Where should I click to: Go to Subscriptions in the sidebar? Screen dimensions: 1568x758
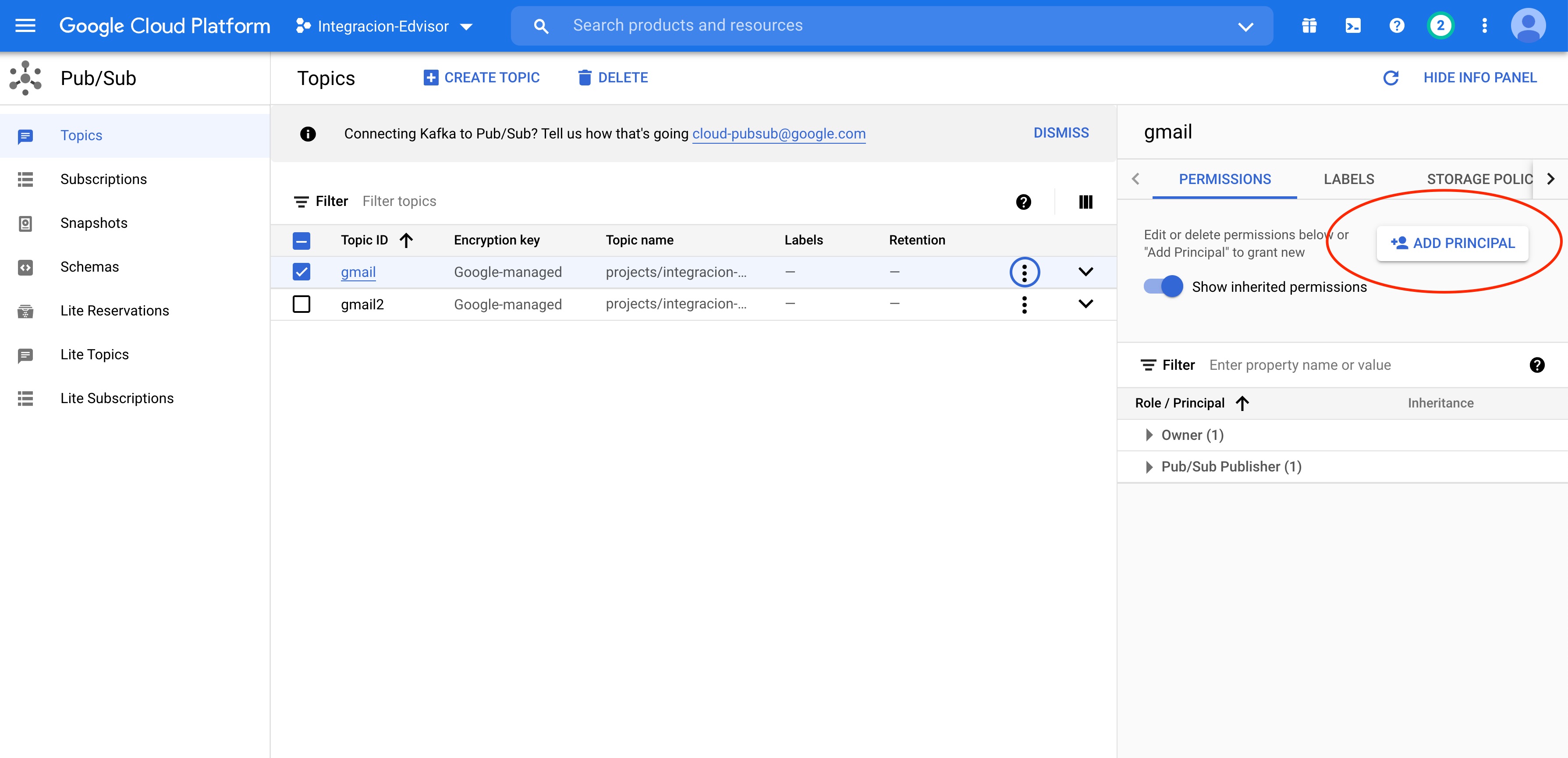(135, 180)
